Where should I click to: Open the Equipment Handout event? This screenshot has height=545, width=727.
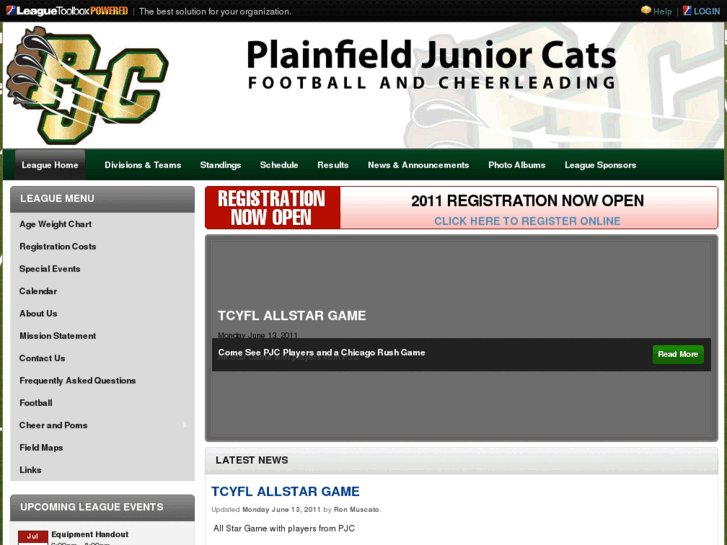pos(89,534)
